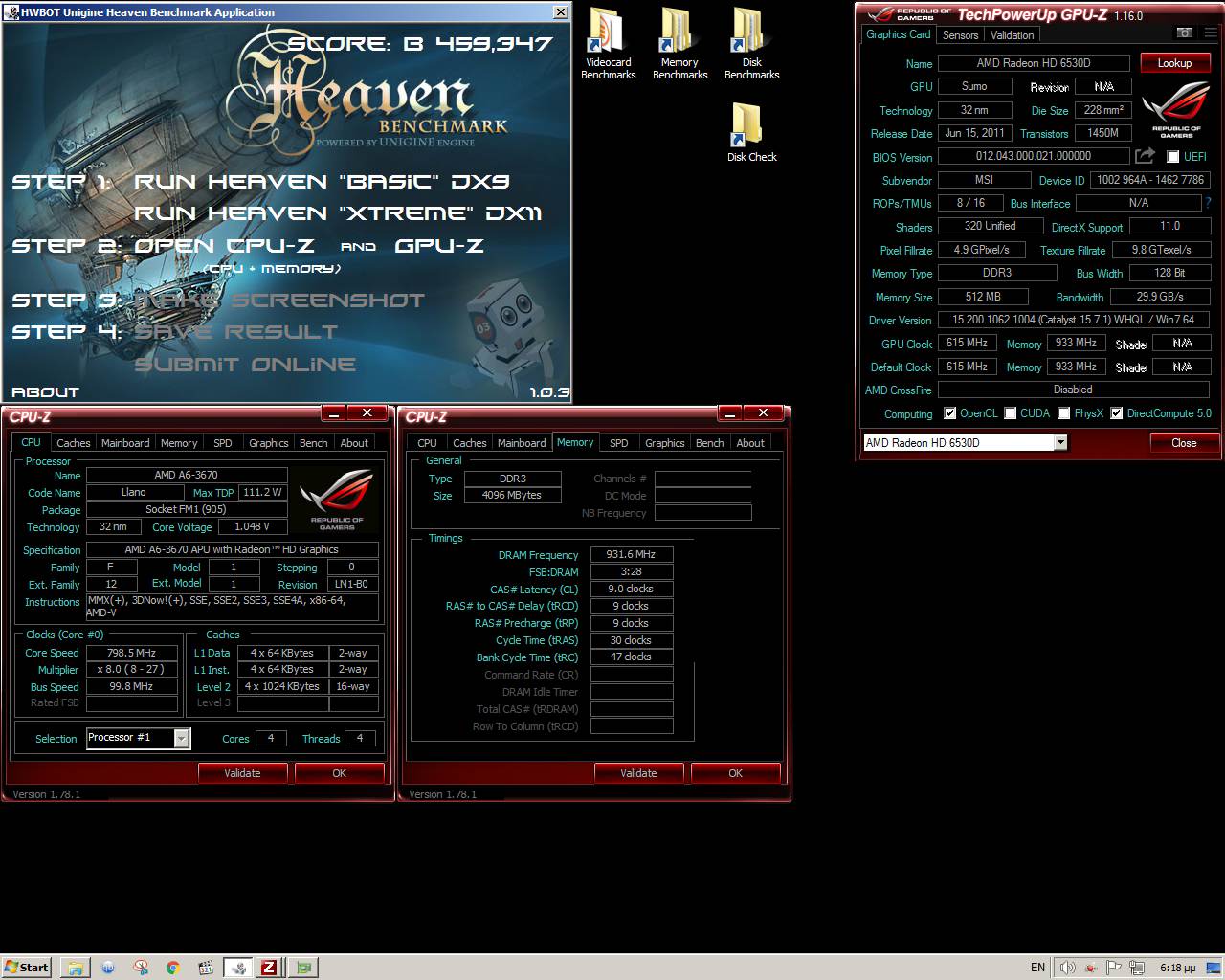Click Validate in the left CPU-Z window
Screen dimensions: 1225x980
click(242, 773)
